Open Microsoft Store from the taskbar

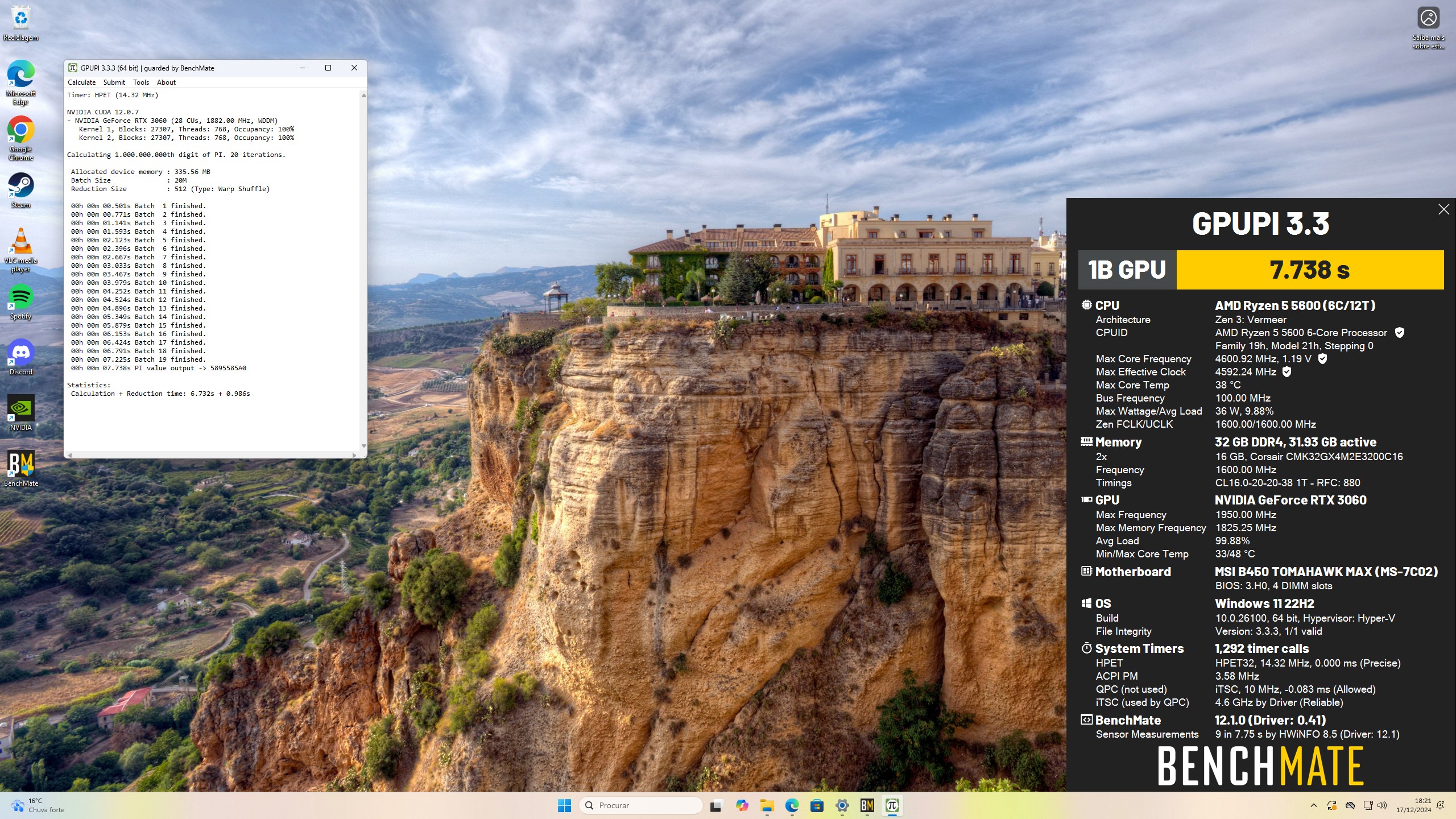tap(817, 805)
